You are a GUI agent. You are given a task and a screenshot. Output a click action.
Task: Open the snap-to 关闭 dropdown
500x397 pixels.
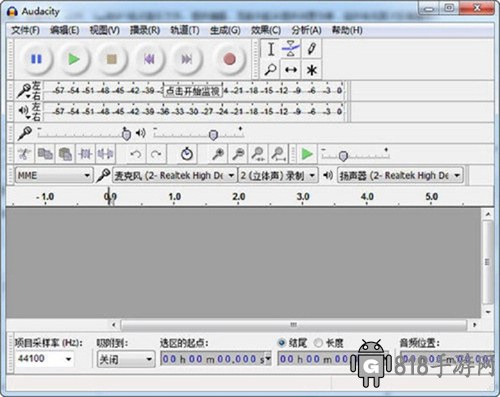coord(126,359)
